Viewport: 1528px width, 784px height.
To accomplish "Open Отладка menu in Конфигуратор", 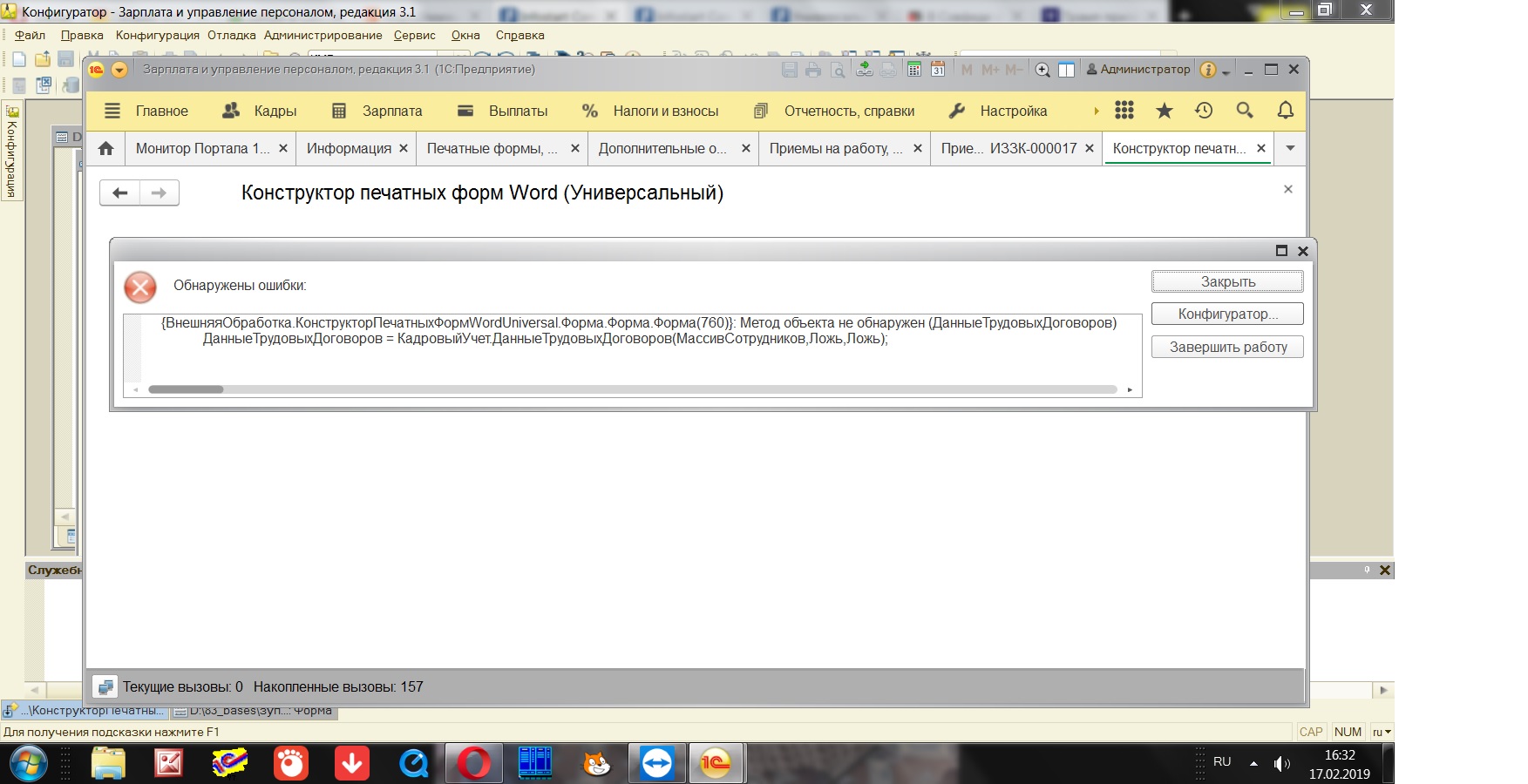I will point(232,35).
